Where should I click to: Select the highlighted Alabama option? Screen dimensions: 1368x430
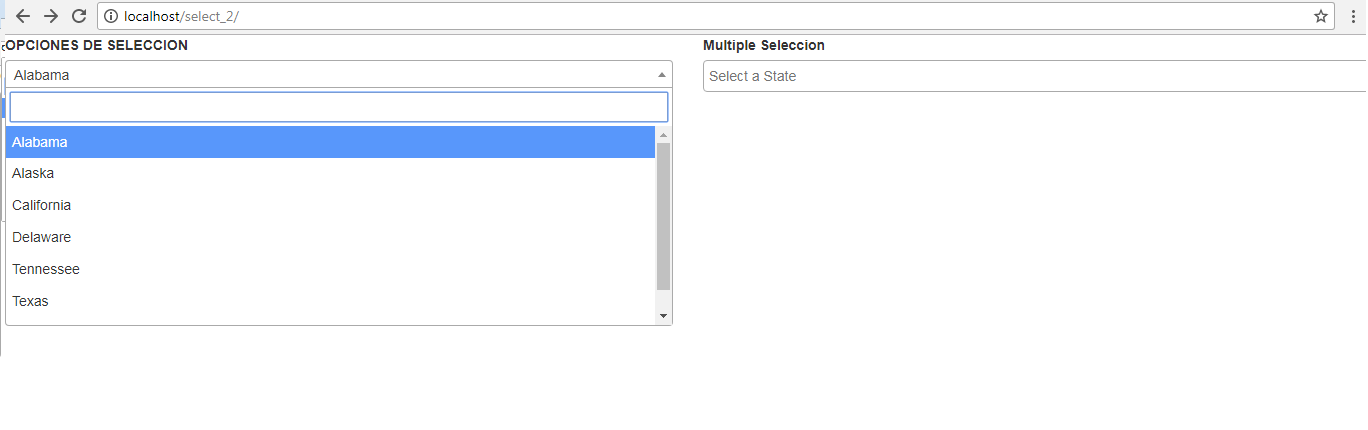tap(330, 142)
